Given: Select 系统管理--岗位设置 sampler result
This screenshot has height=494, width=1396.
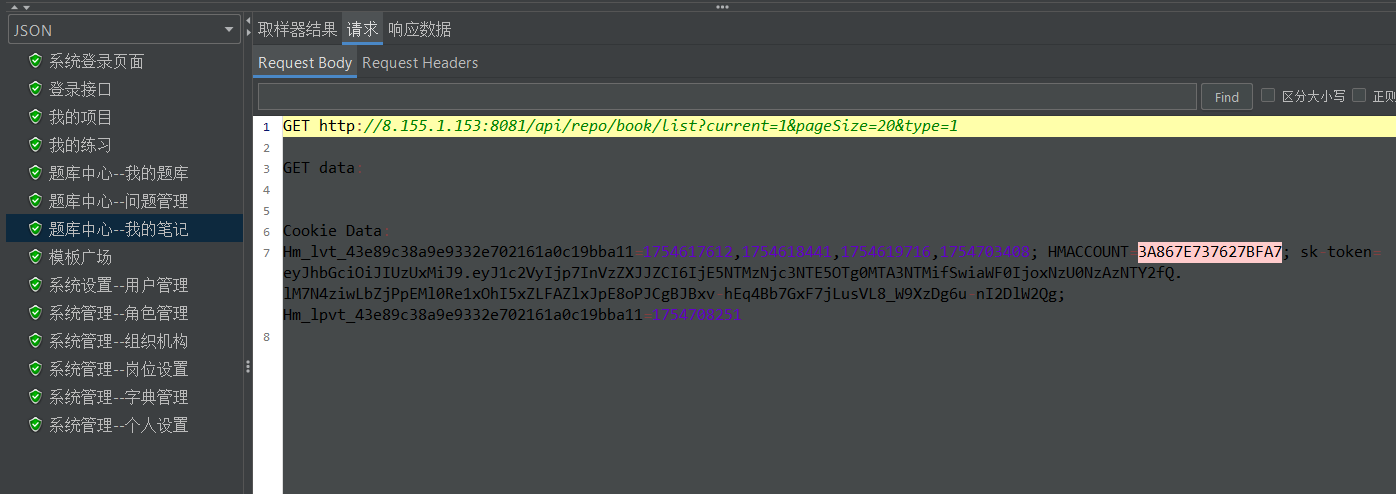Looking at the screenshot, I should 118,369.
